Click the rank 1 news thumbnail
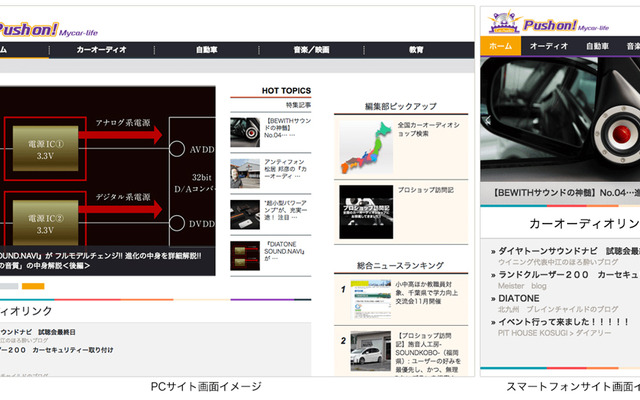640x400 pixels. [371, 300]
